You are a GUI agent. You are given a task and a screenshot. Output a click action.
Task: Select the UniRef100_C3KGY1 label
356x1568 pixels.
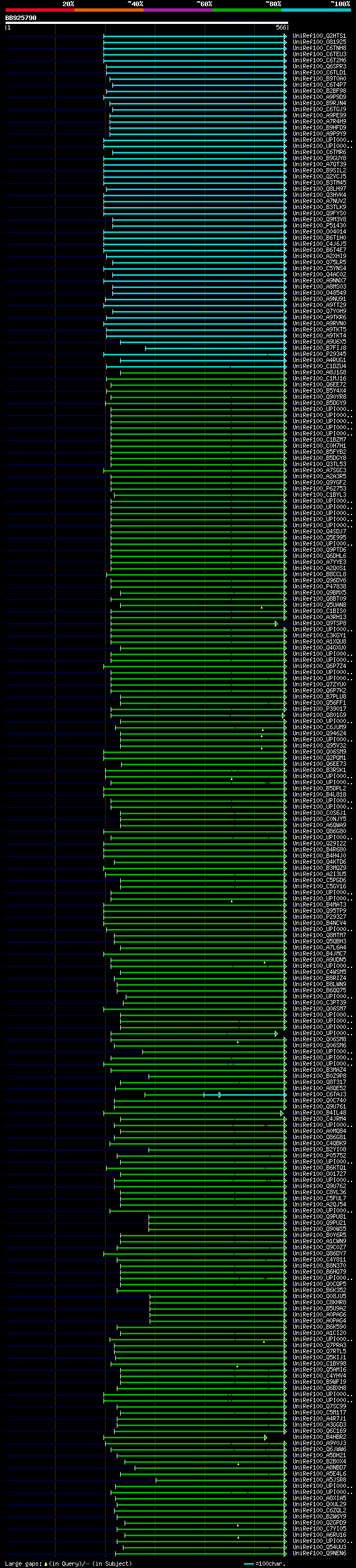(x=319, y=635)
